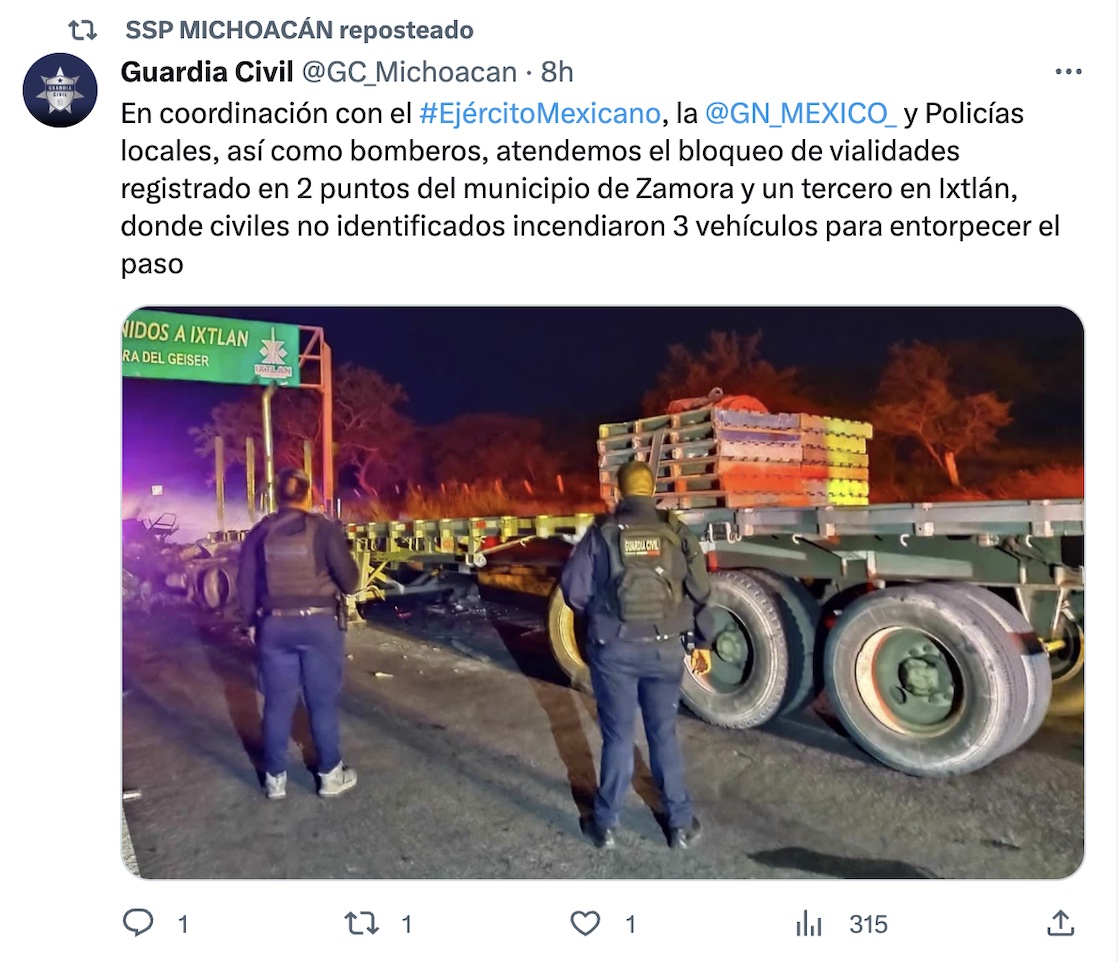Open the Guardia Civil profile avatar

60,90
